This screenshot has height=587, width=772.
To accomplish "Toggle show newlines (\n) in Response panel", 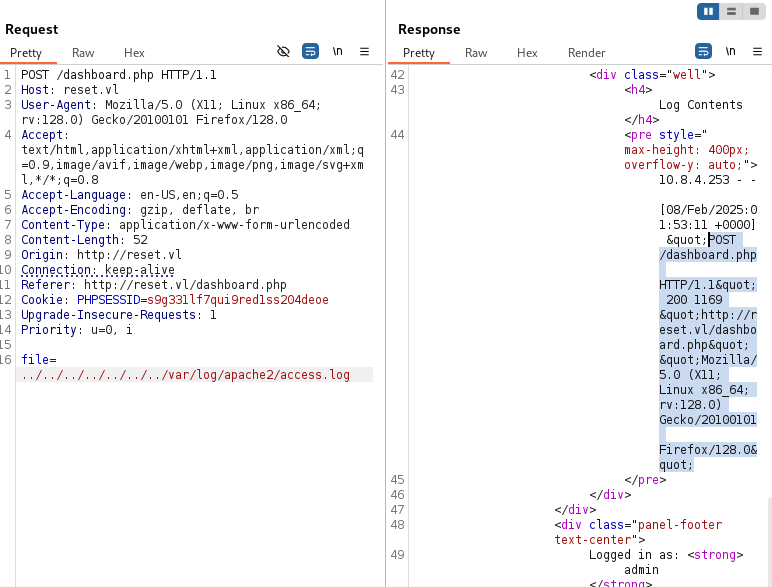I will (x=730, y=51).
